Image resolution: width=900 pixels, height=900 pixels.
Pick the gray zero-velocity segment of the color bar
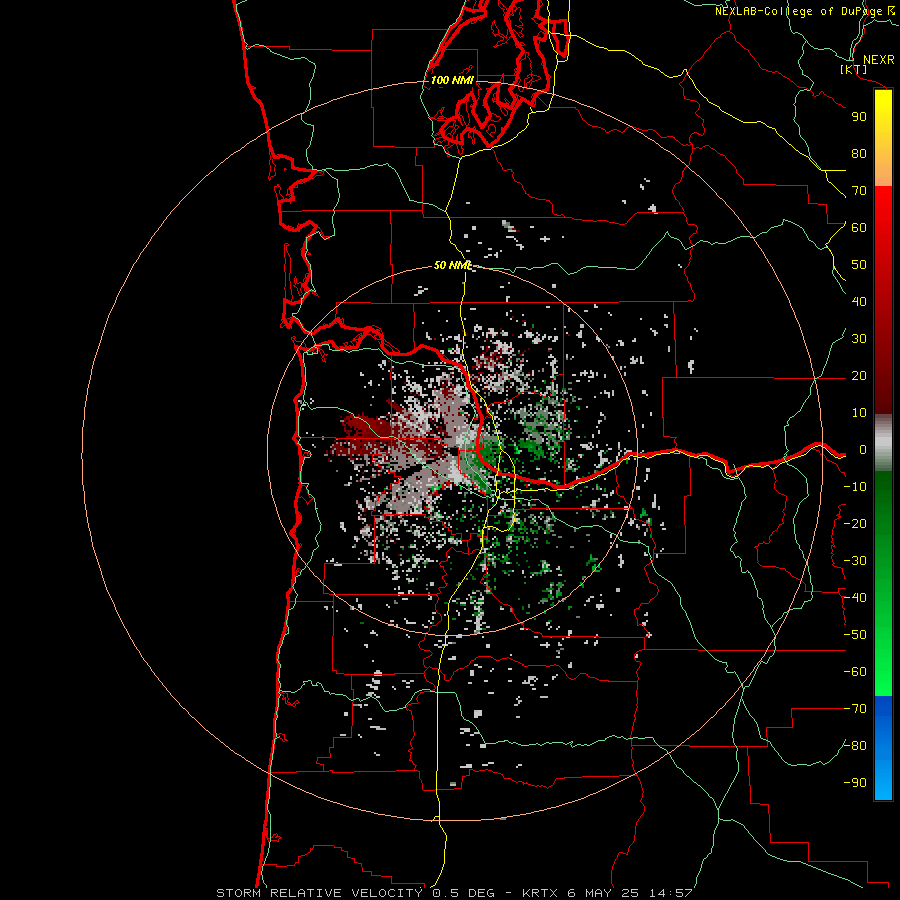(883, 443)
